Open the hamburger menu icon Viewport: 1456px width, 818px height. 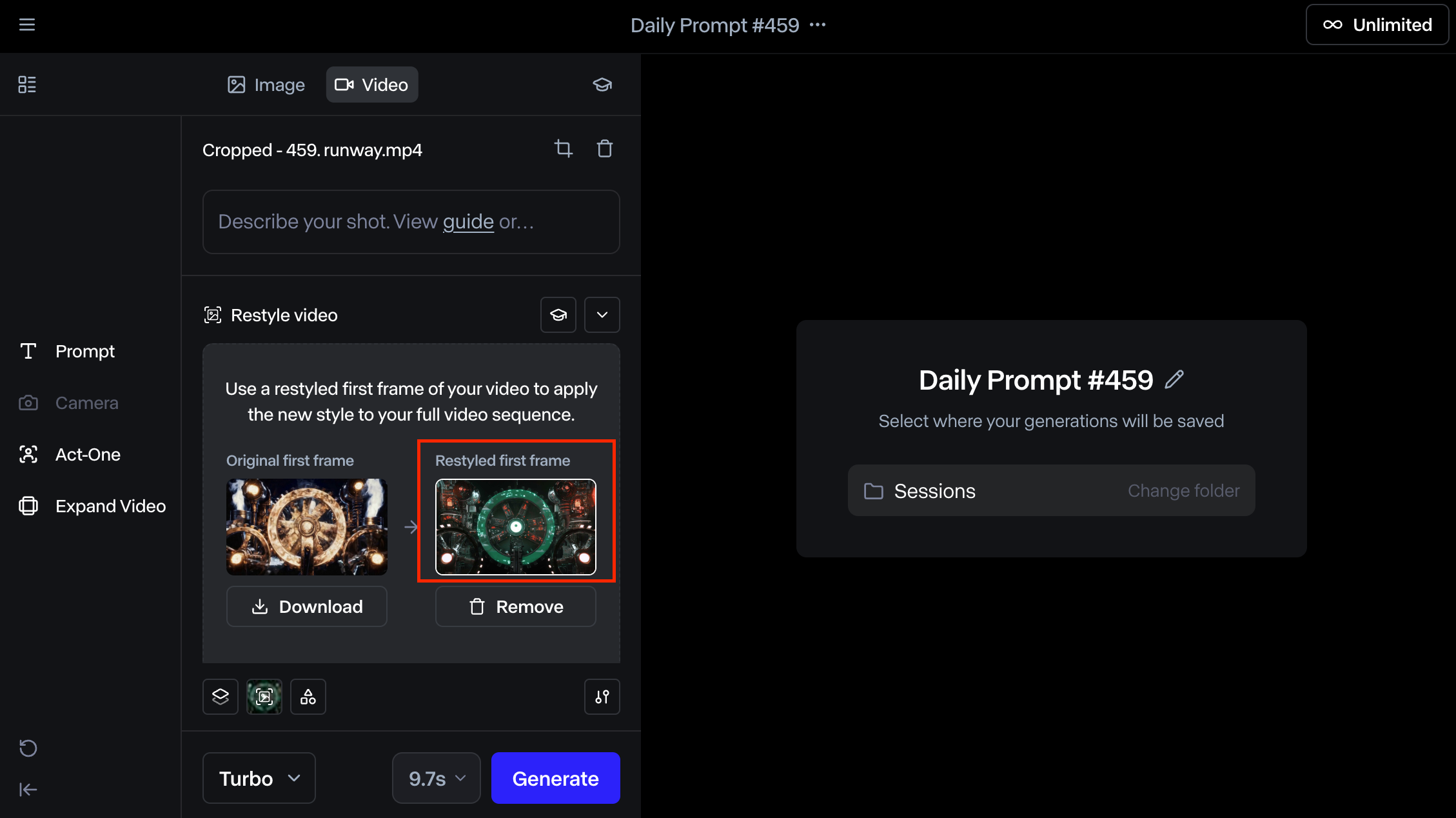pyautogui.click(x=27, y=25)
